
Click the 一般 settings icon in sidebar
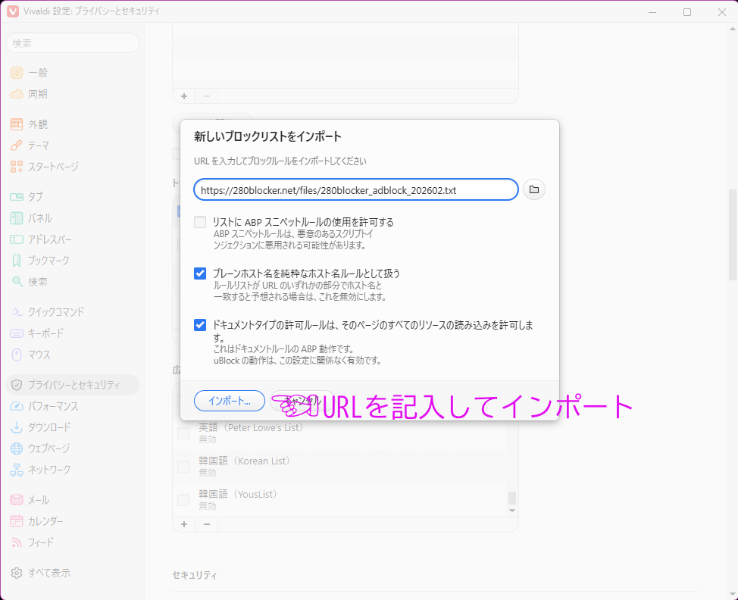point(17,73)
